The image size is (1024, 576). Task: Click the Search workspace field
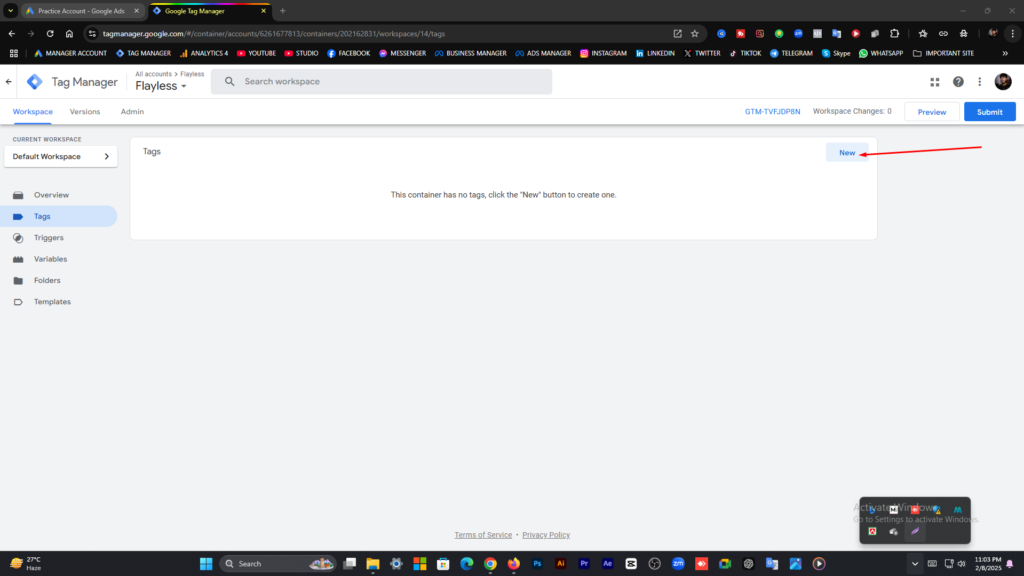pyautogui.click(x=381, y=82)
